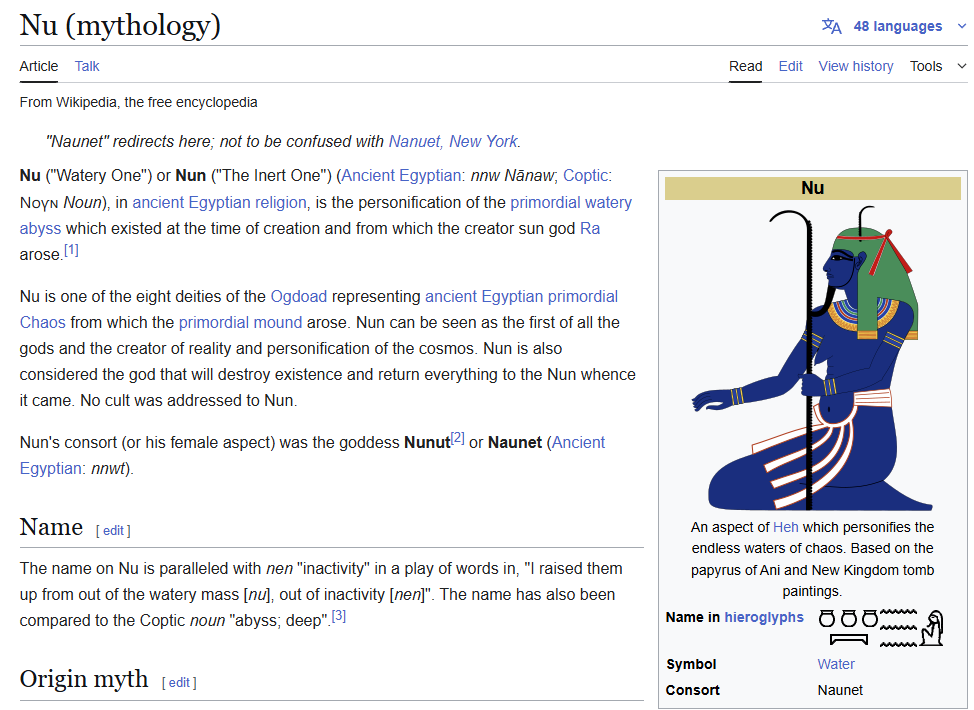
Task: Open the Talk tab
Action: coord(87,66)
